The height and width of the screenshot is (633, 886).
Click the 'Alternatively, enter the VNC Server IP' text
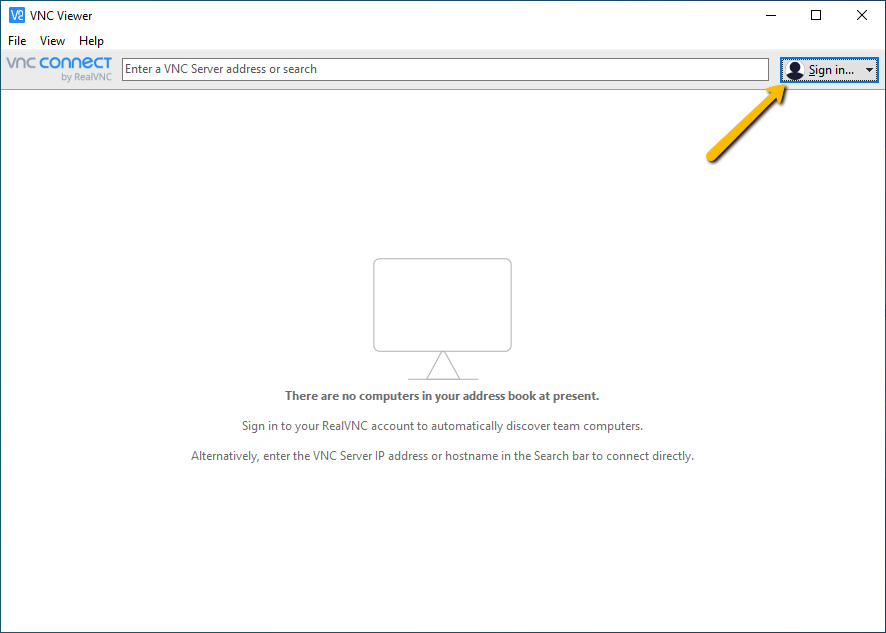[442, 456]
